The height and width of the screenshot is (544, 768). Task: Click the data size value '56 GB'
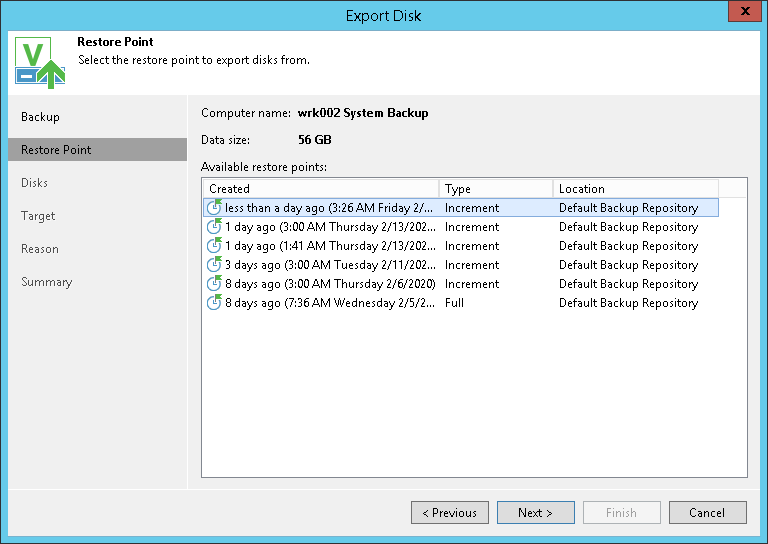[x=314, y=140]
